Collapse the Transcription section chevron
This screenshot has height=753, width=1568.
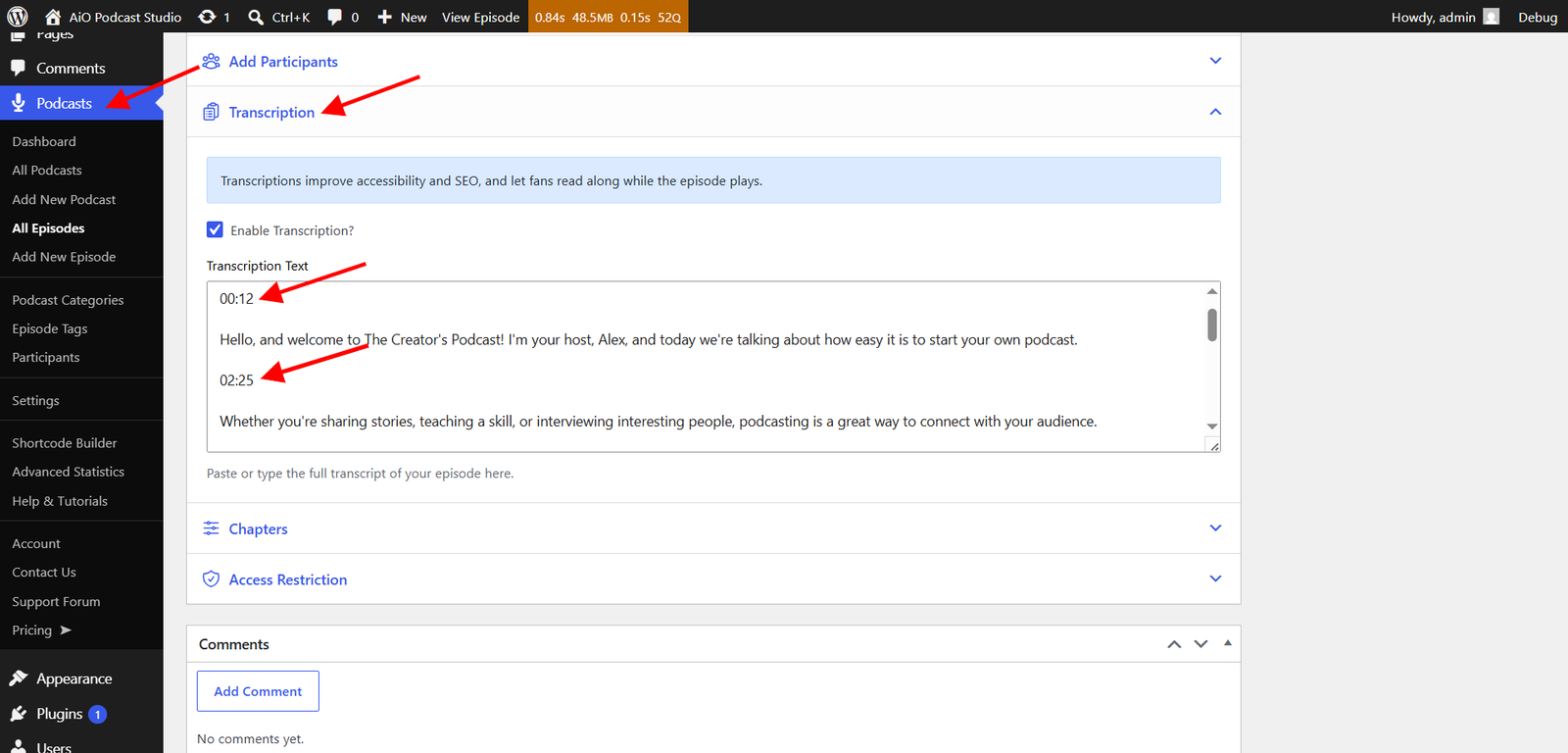tap(1215, 112)
